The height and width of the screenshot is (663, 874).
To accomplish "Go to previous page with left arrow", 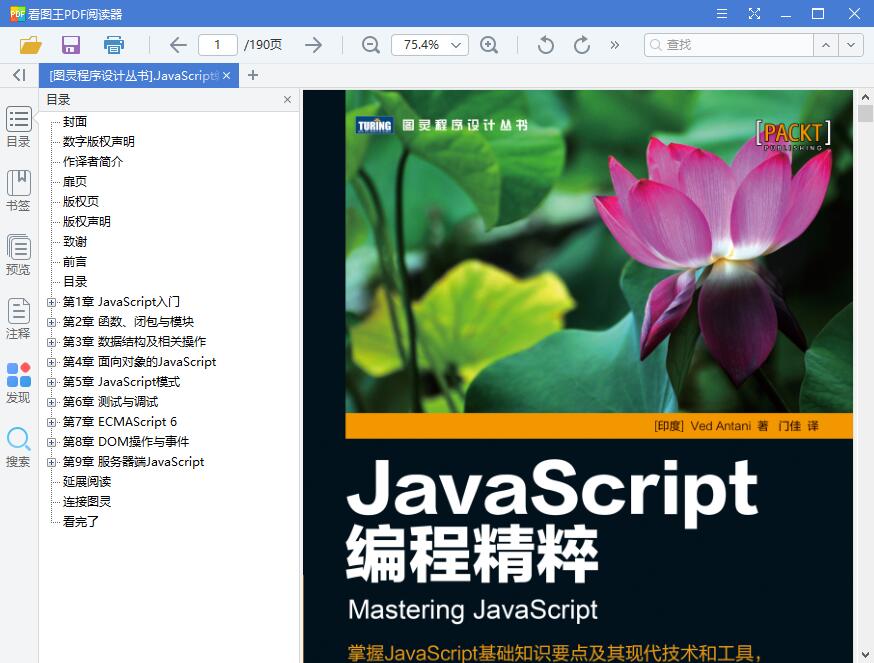I will (x=178, y=45).
